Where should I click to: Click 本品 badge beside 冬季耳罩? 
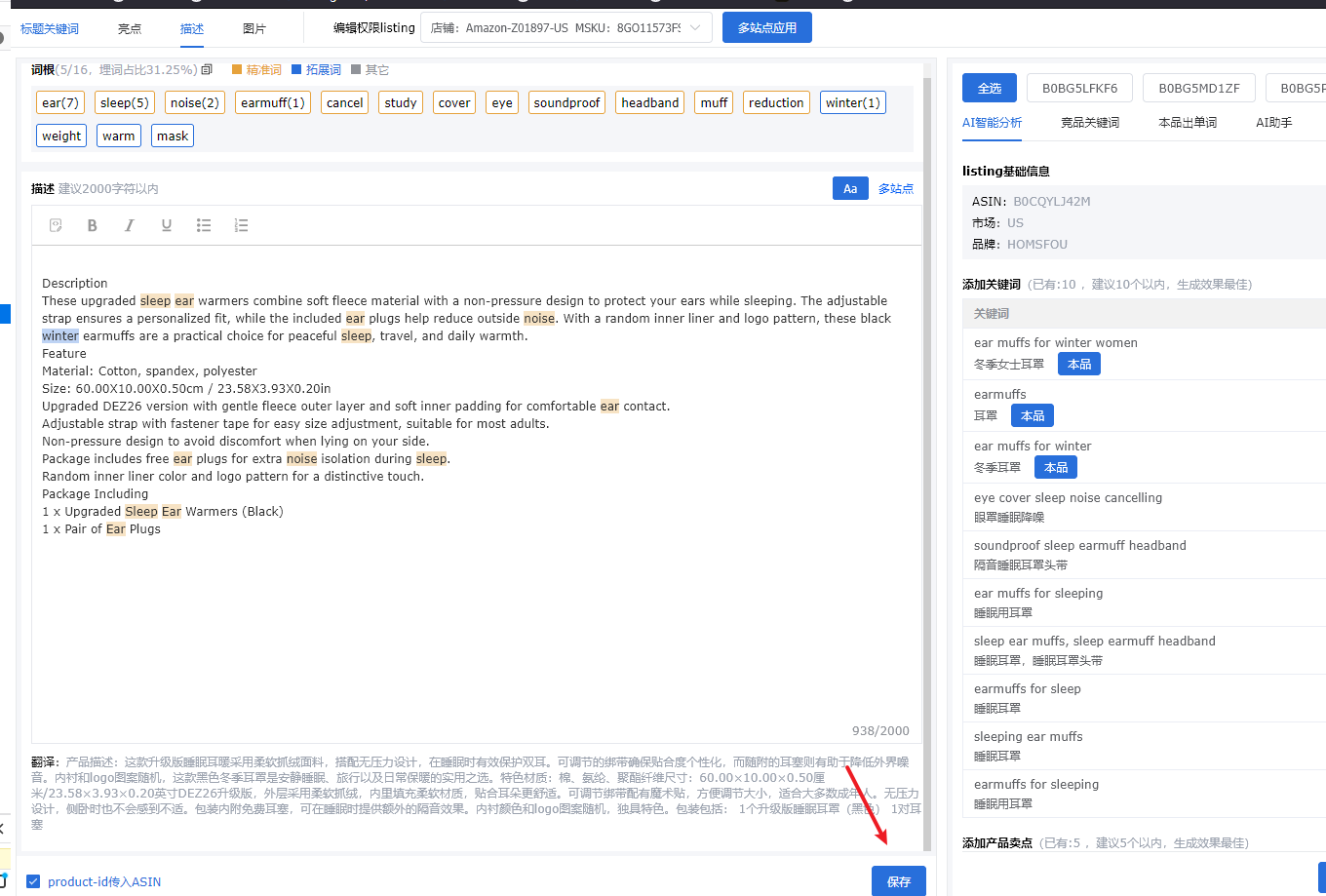[x=1056, y=467]
